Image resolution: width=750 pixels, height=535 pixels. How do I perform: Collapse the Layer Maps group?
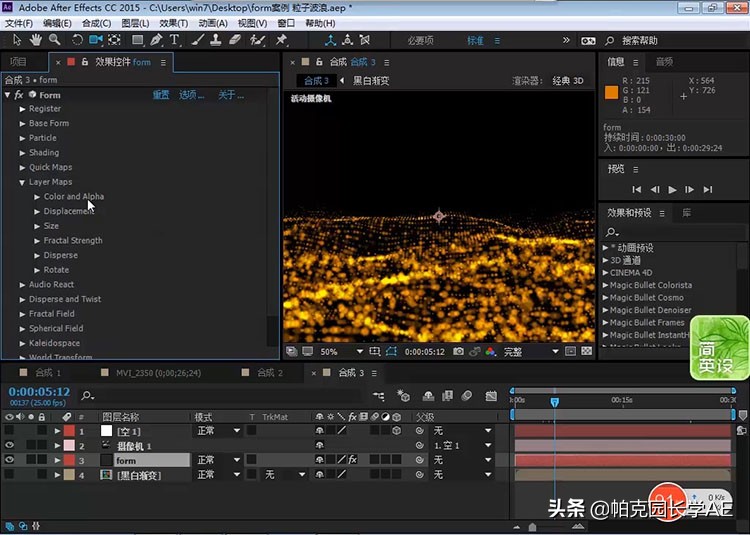click(x=22, y=182)
